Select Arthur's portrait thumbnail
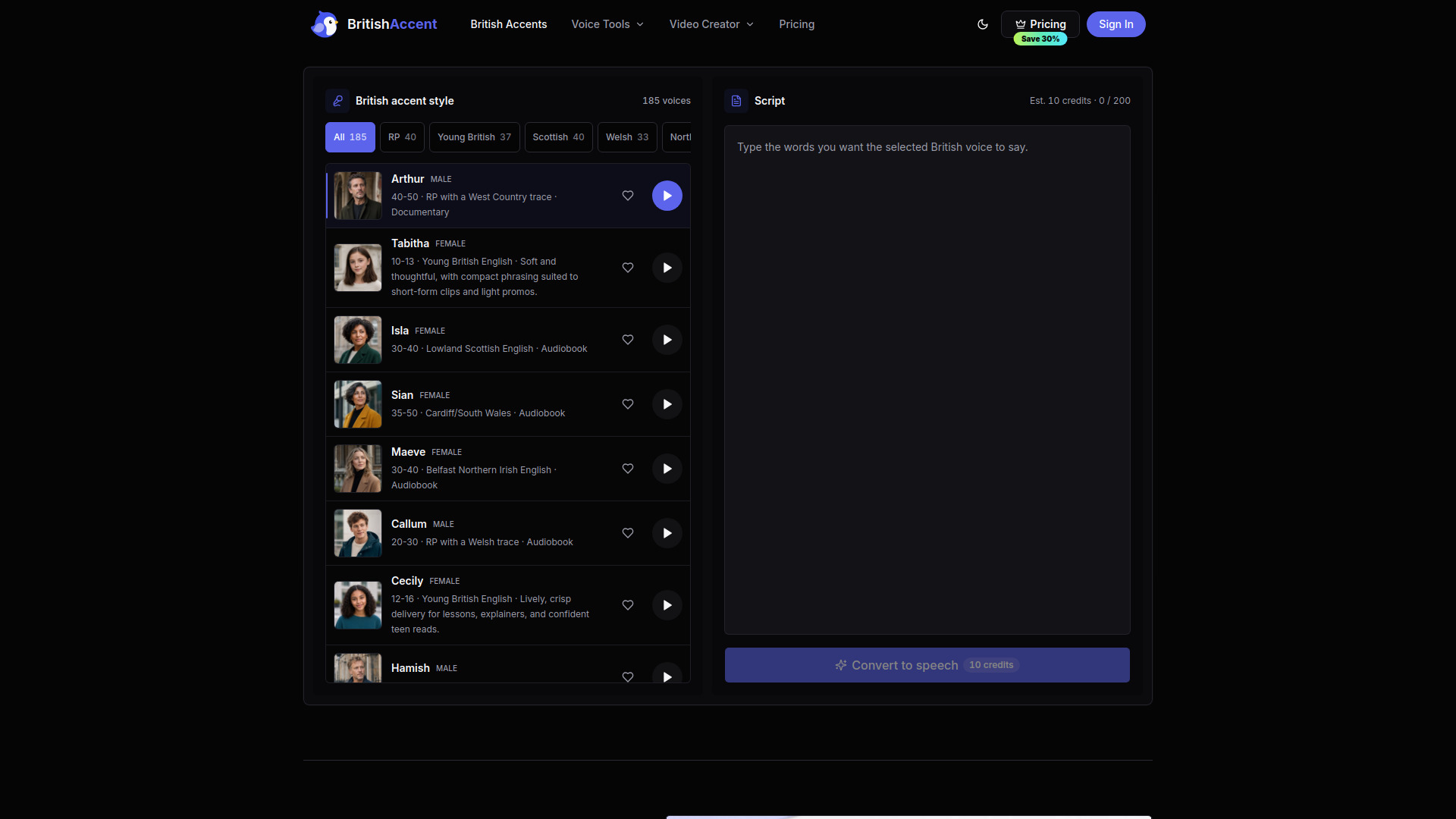 pos(358,196)
